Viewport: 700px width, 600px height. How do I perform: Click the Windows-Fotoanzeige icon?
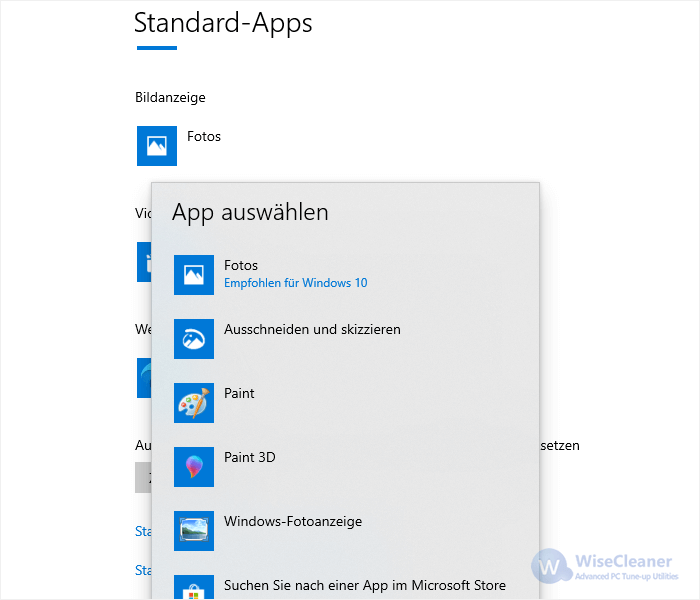(194, 530)
